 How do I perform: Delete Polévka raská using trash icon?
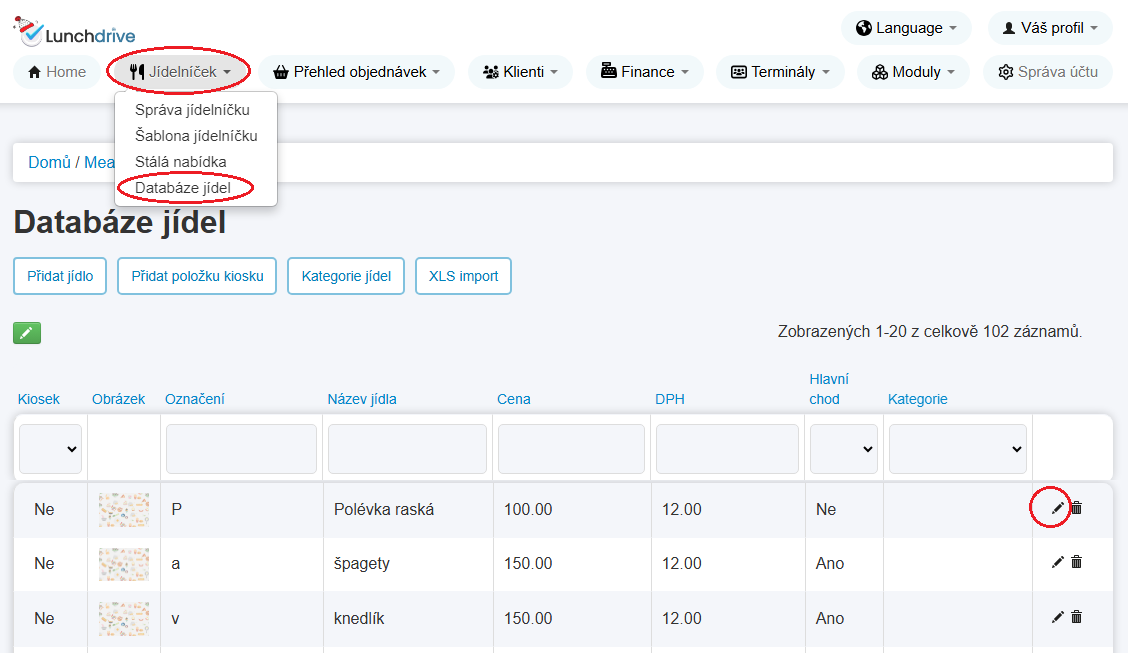point(1076,508)
